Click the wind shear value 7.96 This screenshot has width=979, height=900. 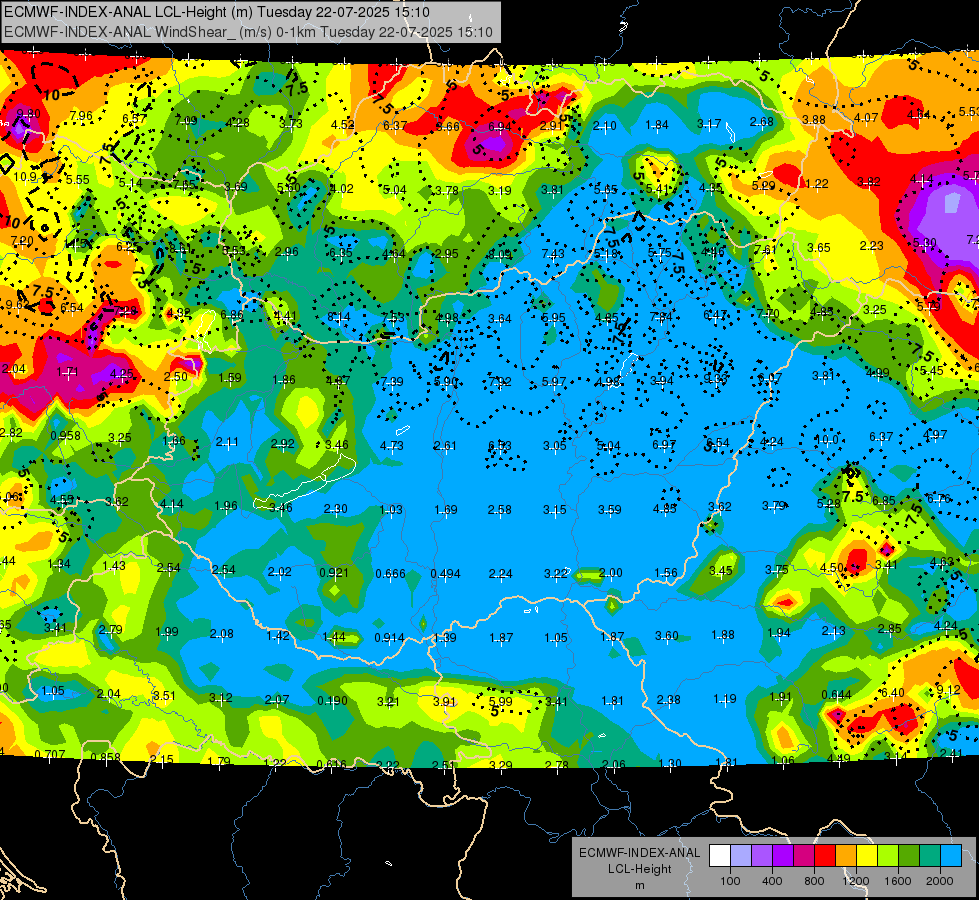point(81,116)
